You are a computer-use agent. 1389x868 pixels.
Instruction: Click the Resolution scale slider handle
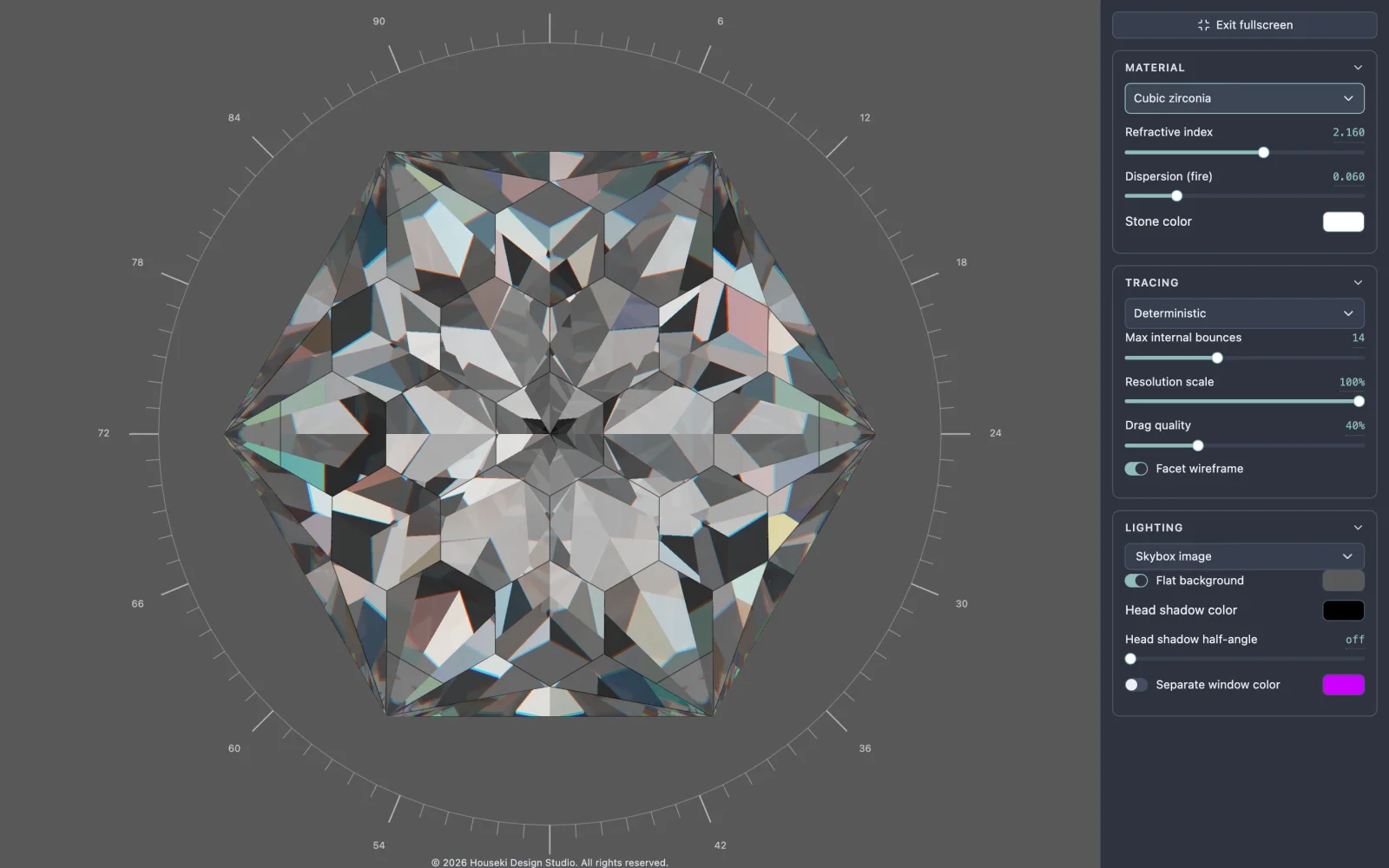[x=1359, y=402]
